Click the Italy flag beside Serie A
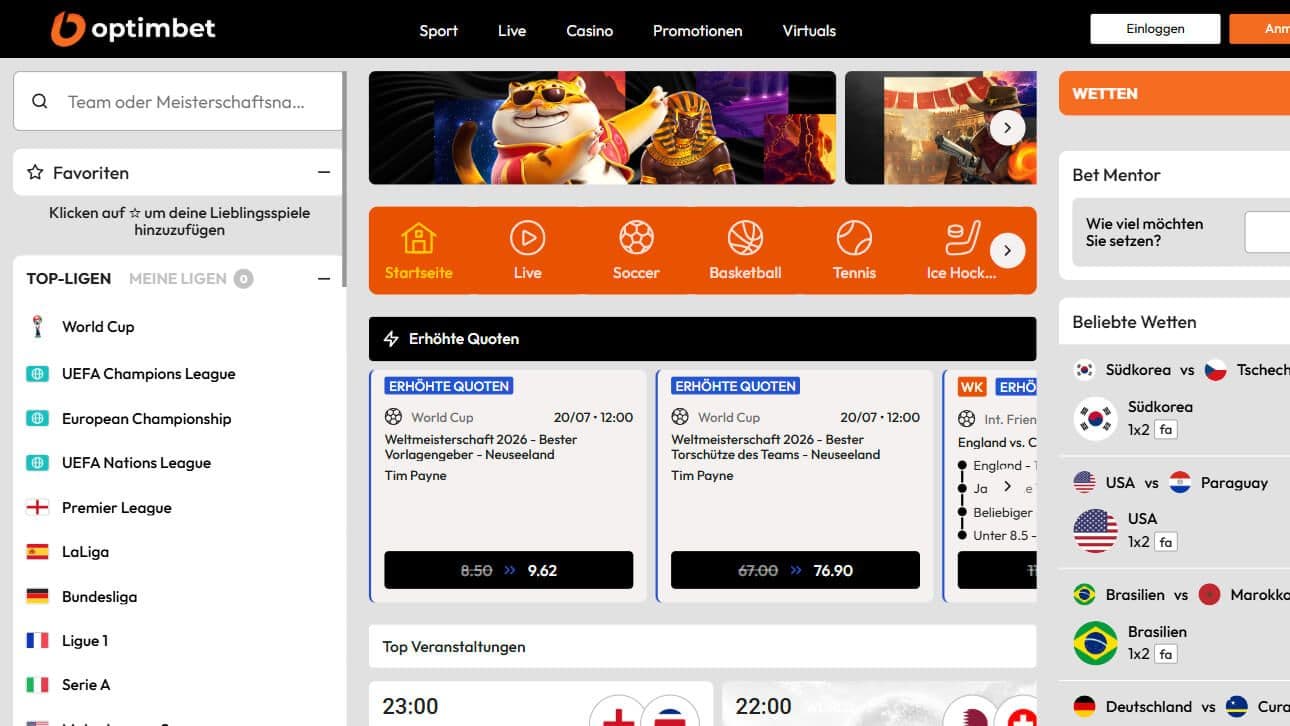 37,685
